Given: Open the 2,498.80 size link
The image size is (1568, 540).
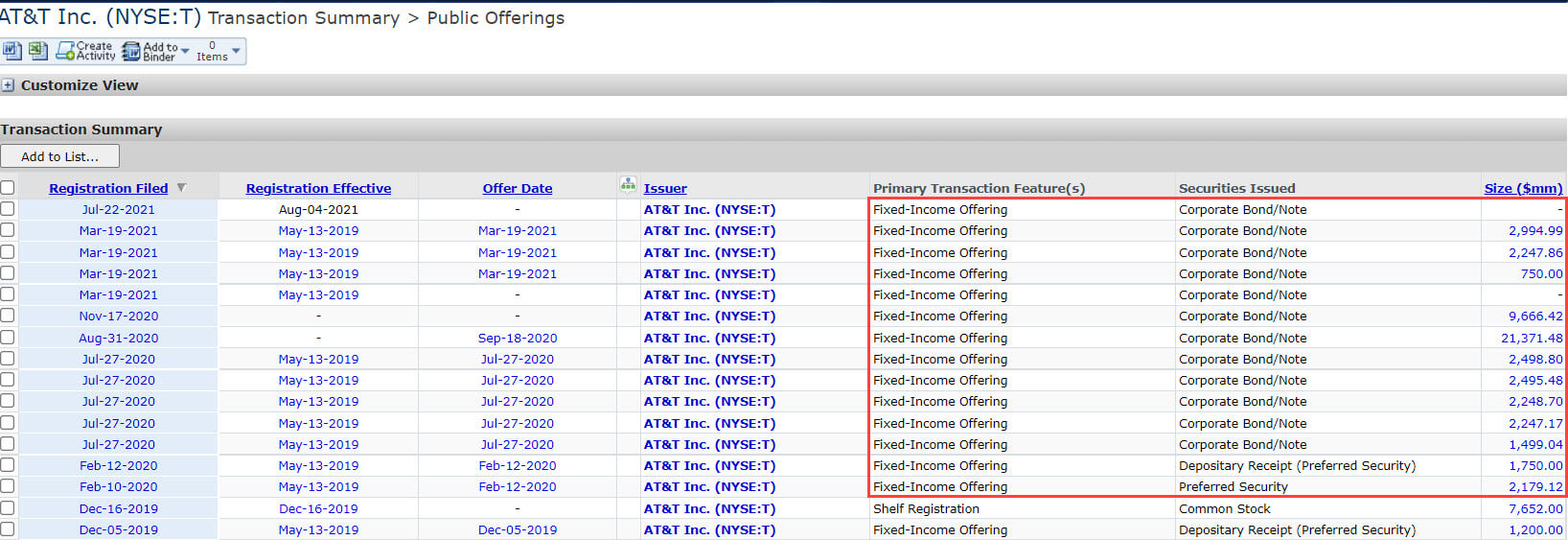Looking at the screenshot, I should pos(1535,359).
